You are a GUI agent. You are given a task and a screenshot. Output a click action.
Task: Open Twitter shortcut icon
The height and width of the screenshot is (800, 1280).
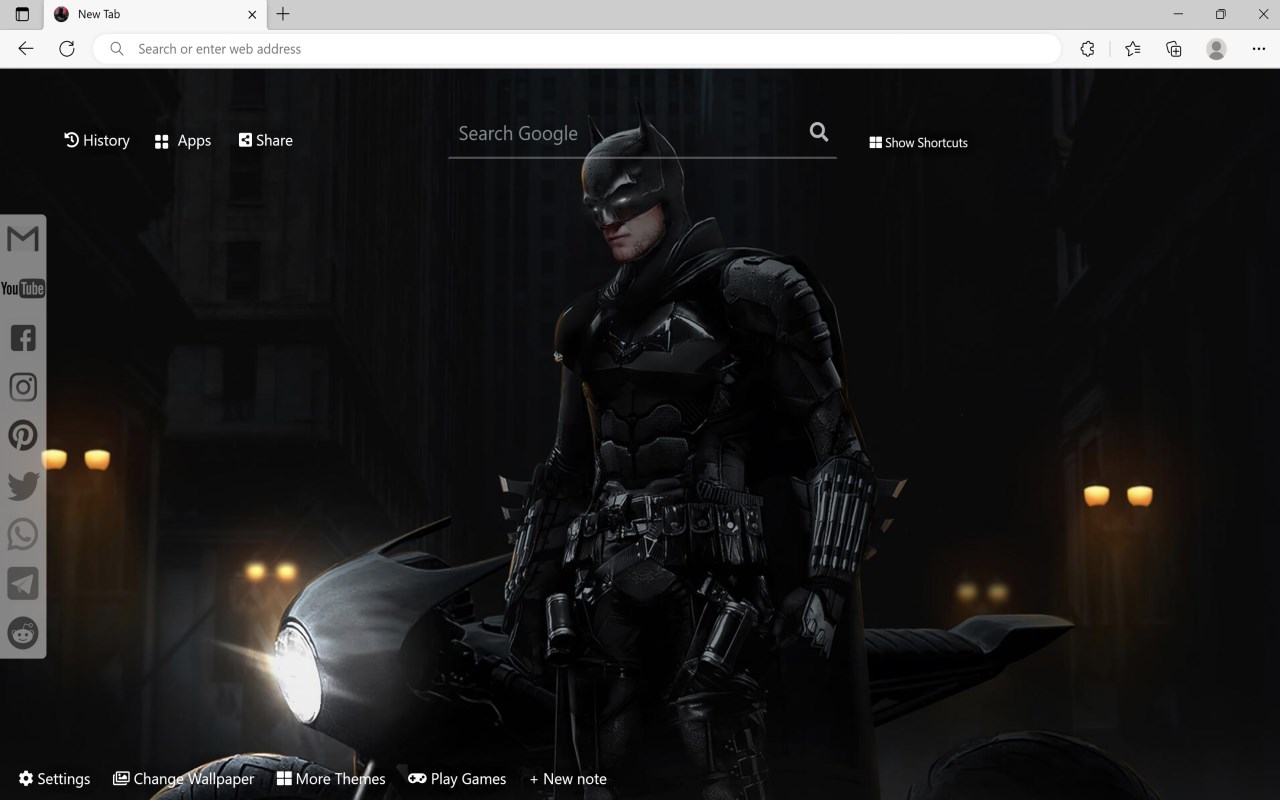point(23,486)
